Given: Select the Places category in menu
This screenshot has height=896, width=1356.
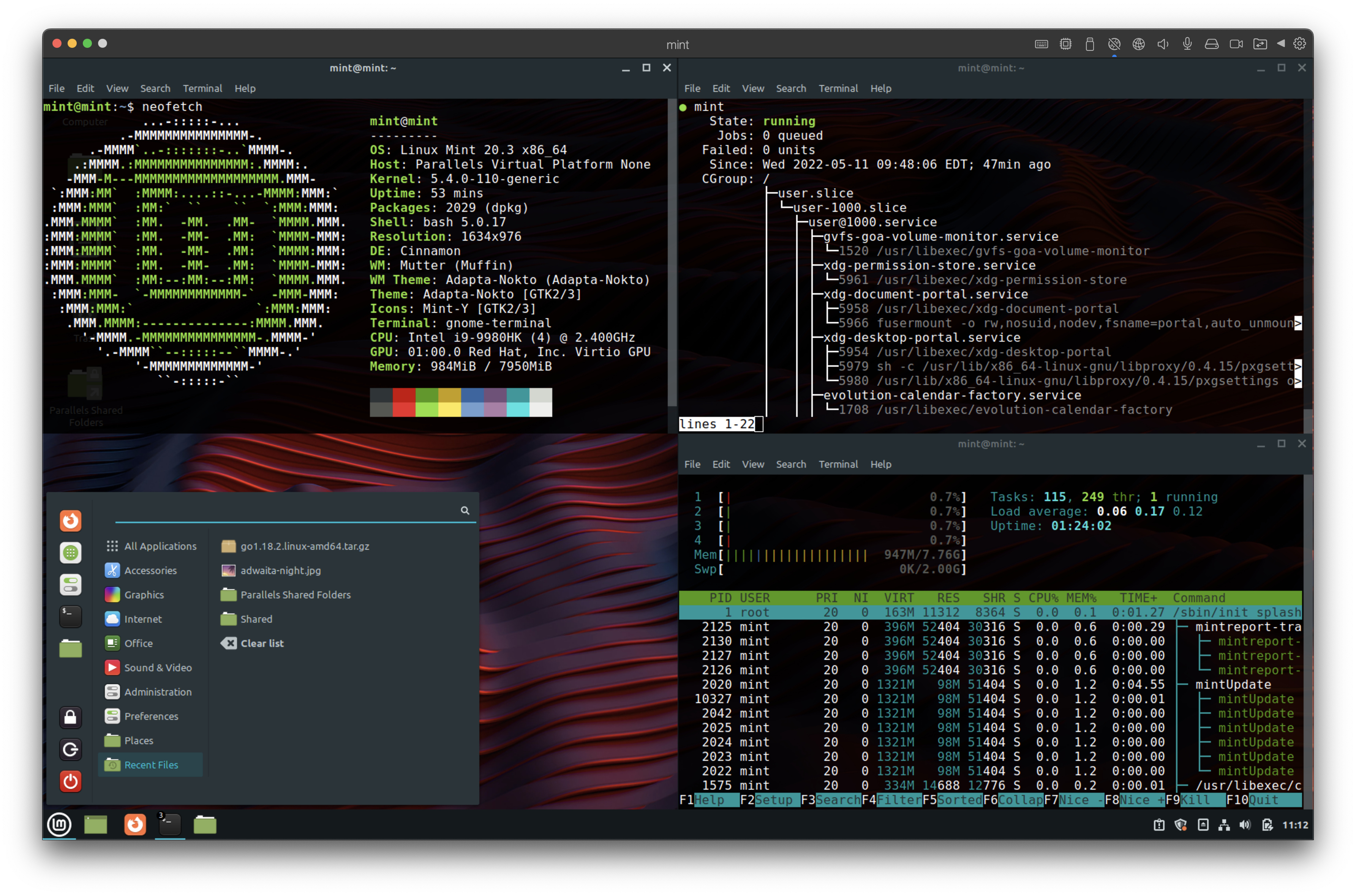Looking at the screenshot, I should click(x=151, y=740).
